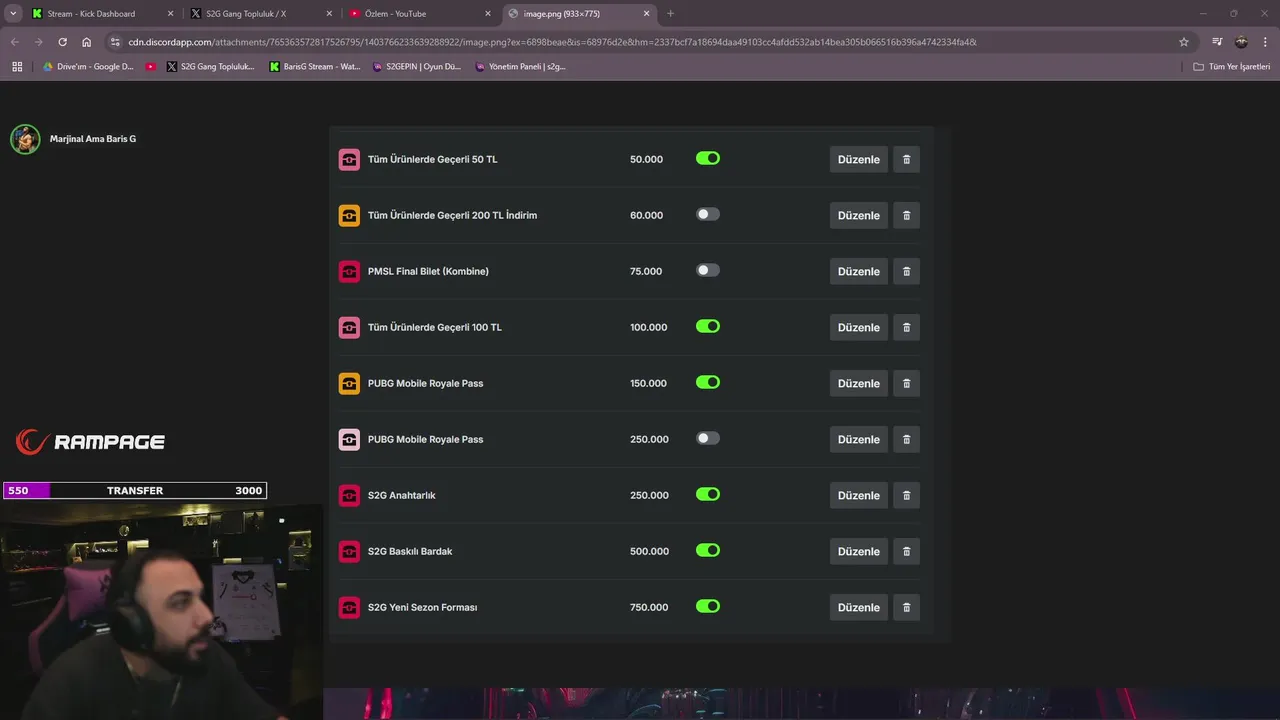Click Düzenle for S2G Anahtarlık
Screen dimensions: 1280x720
click(x=859, y=495)
